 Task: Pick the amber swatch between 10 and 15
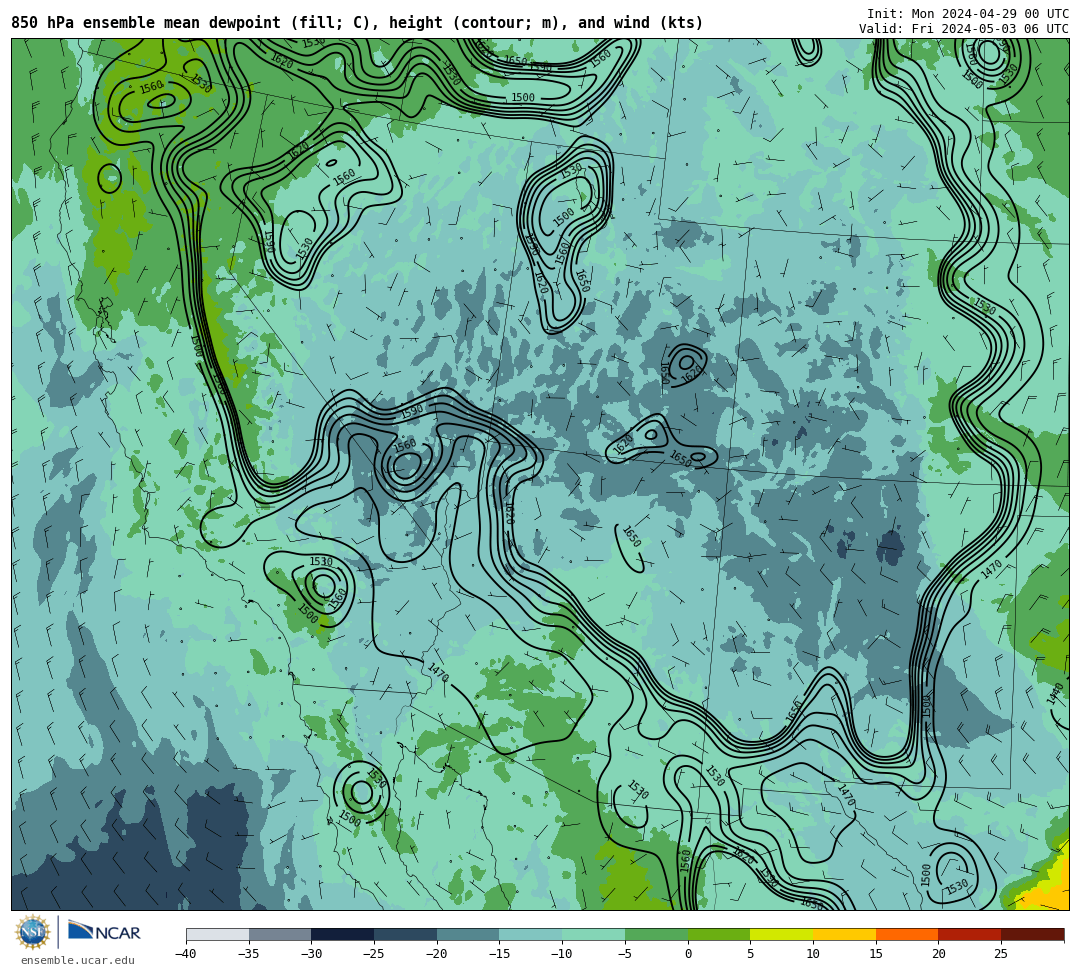coord(844,934)
